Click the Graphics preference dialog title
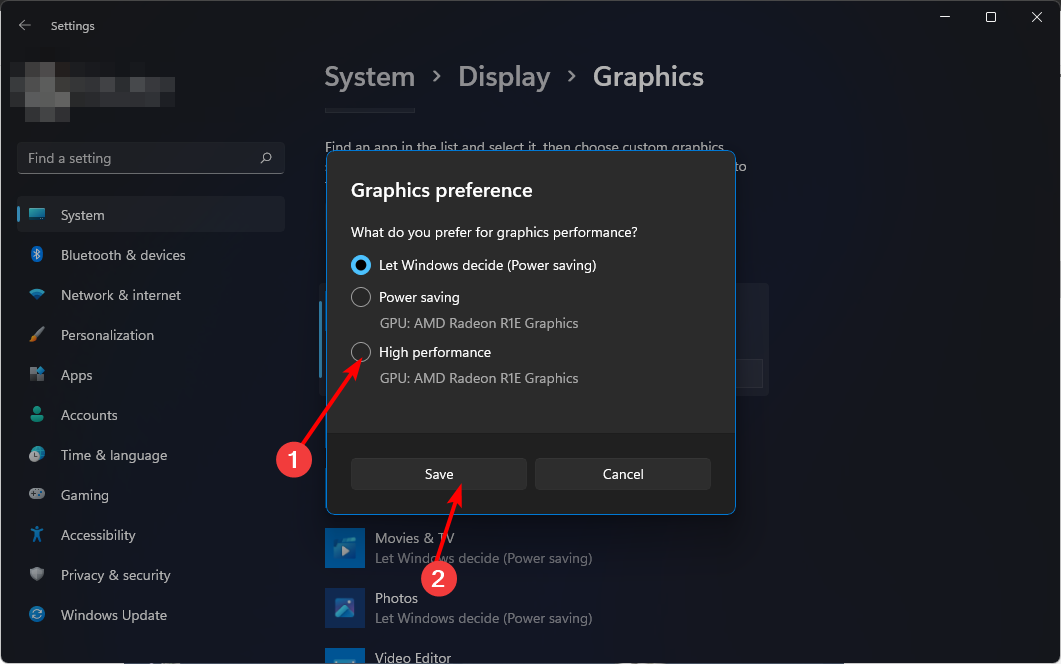 pos(441,190)
